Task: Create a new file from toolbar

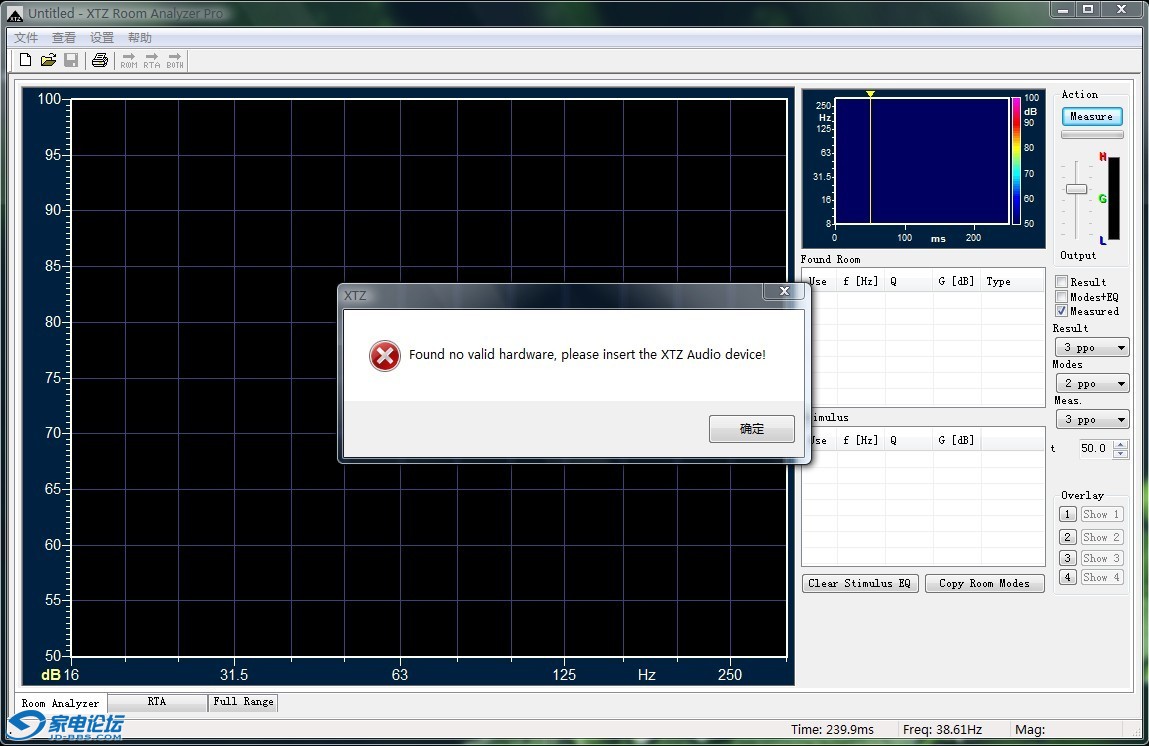Action: [x=25, y=60]
